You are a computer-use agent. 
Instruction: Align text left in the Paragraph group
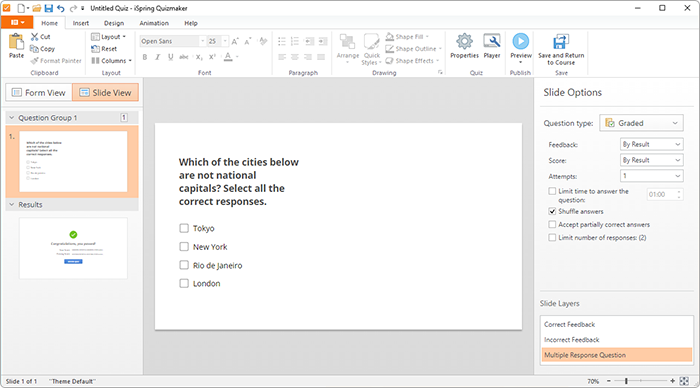tap(282, 57)
